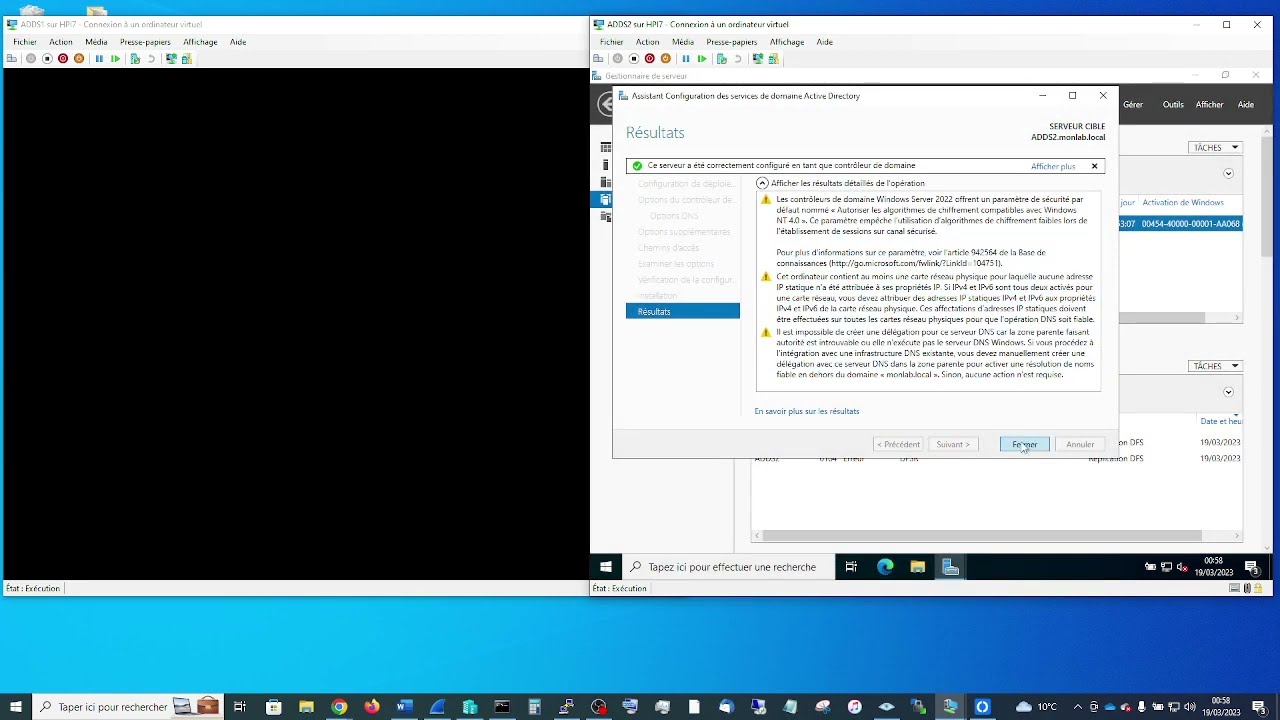Open Google Chrome from host taskbar
Viewport: 1280px width, 720px height.
[339, 707]
